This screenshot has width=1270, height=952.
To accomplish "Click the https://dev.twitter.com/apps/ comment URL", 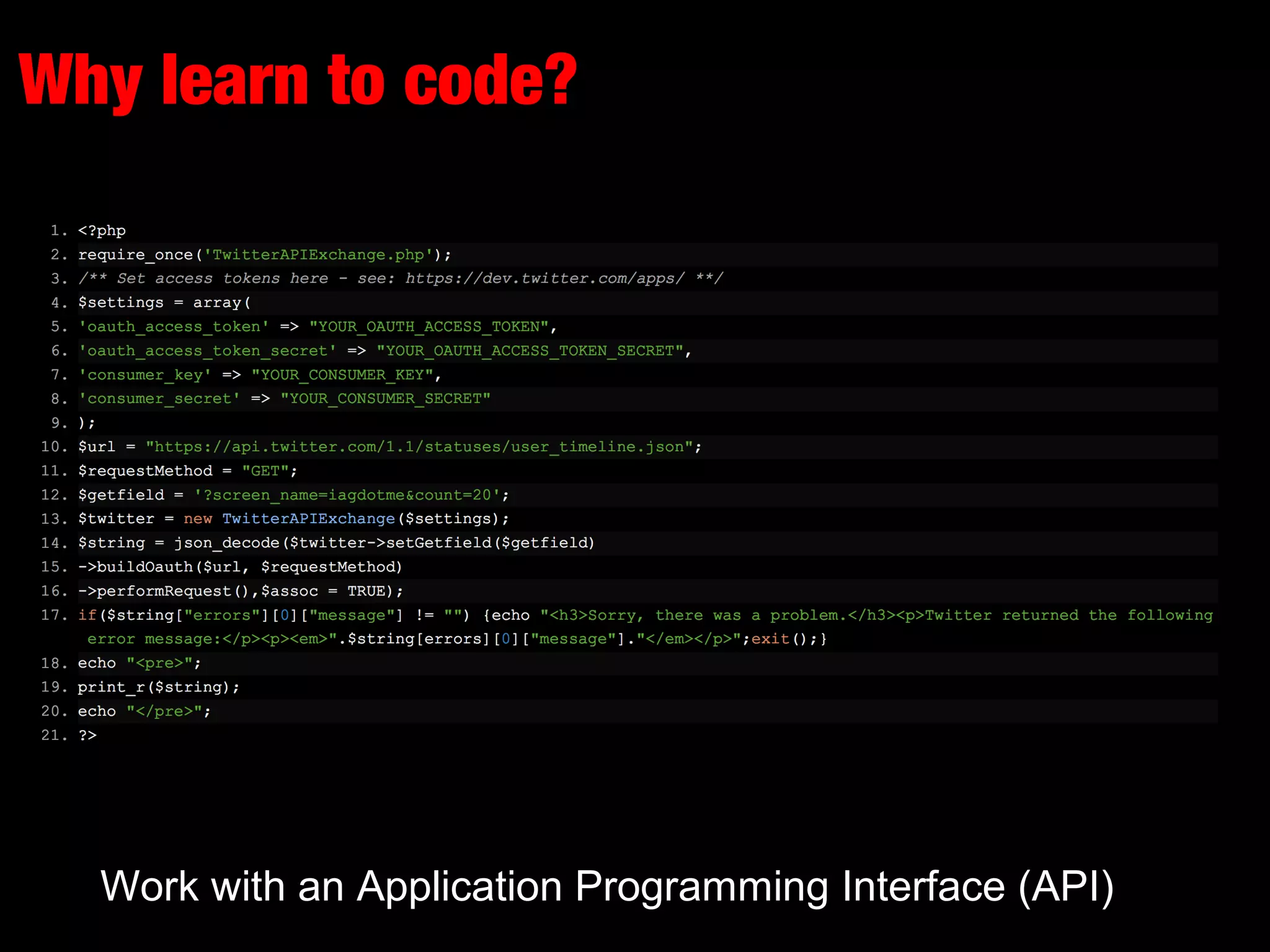I will 546,278.
